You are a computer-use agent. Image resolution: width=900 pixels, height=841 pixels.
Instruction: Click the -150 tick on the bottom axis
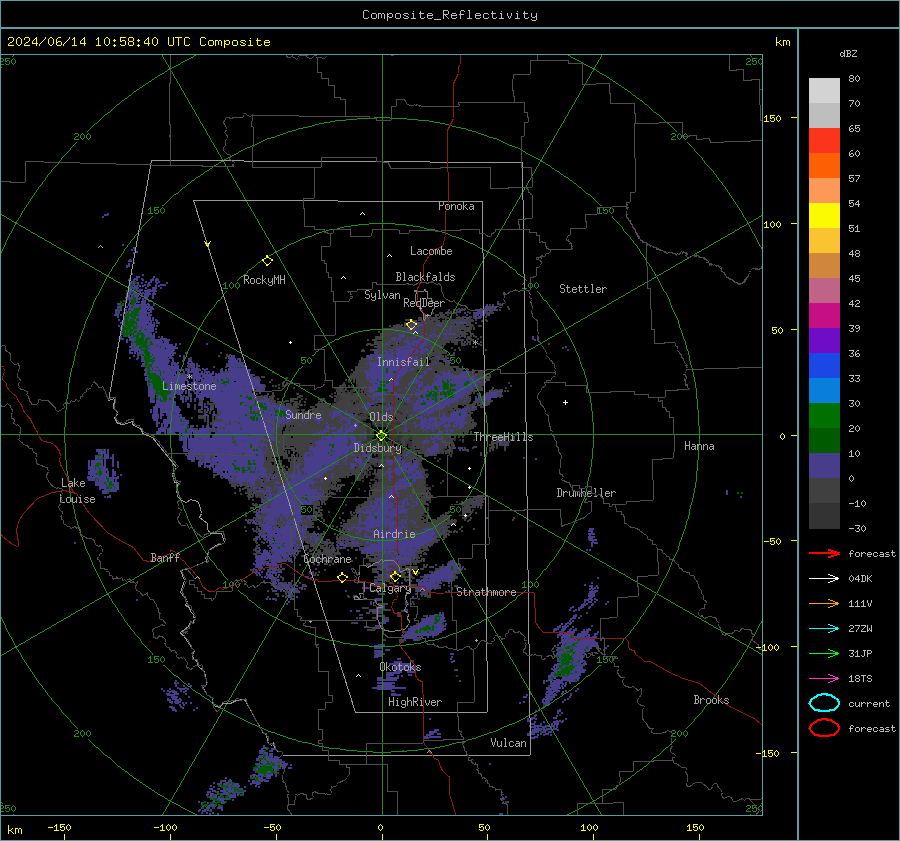pyautogui.click(x=59, y=827)
